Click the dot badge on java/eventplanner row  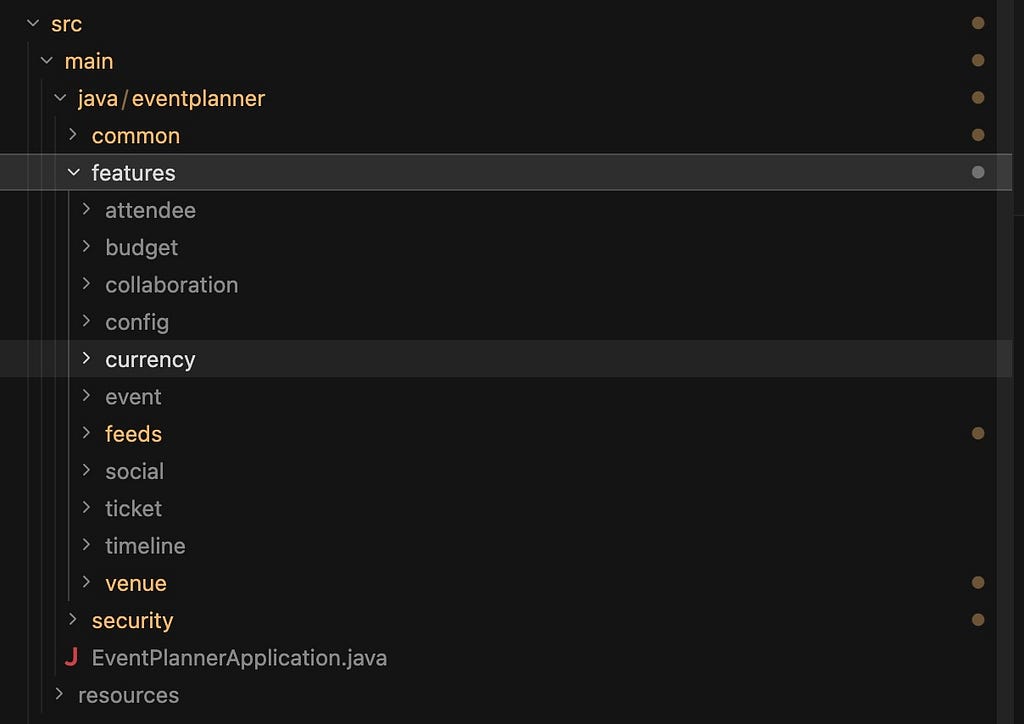(x=978, y=98)
